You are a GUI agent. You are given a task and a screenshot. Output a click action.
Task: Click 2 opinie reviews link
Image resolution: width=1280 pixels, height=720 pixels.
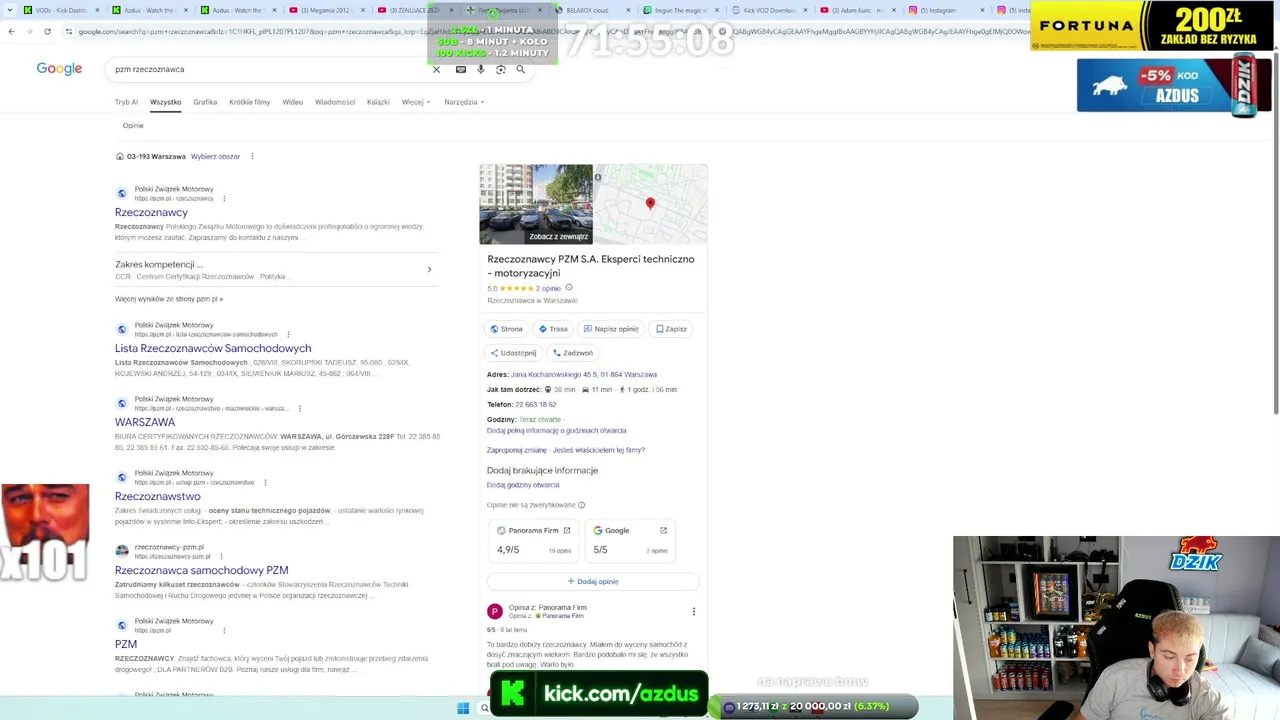[549, 288]
